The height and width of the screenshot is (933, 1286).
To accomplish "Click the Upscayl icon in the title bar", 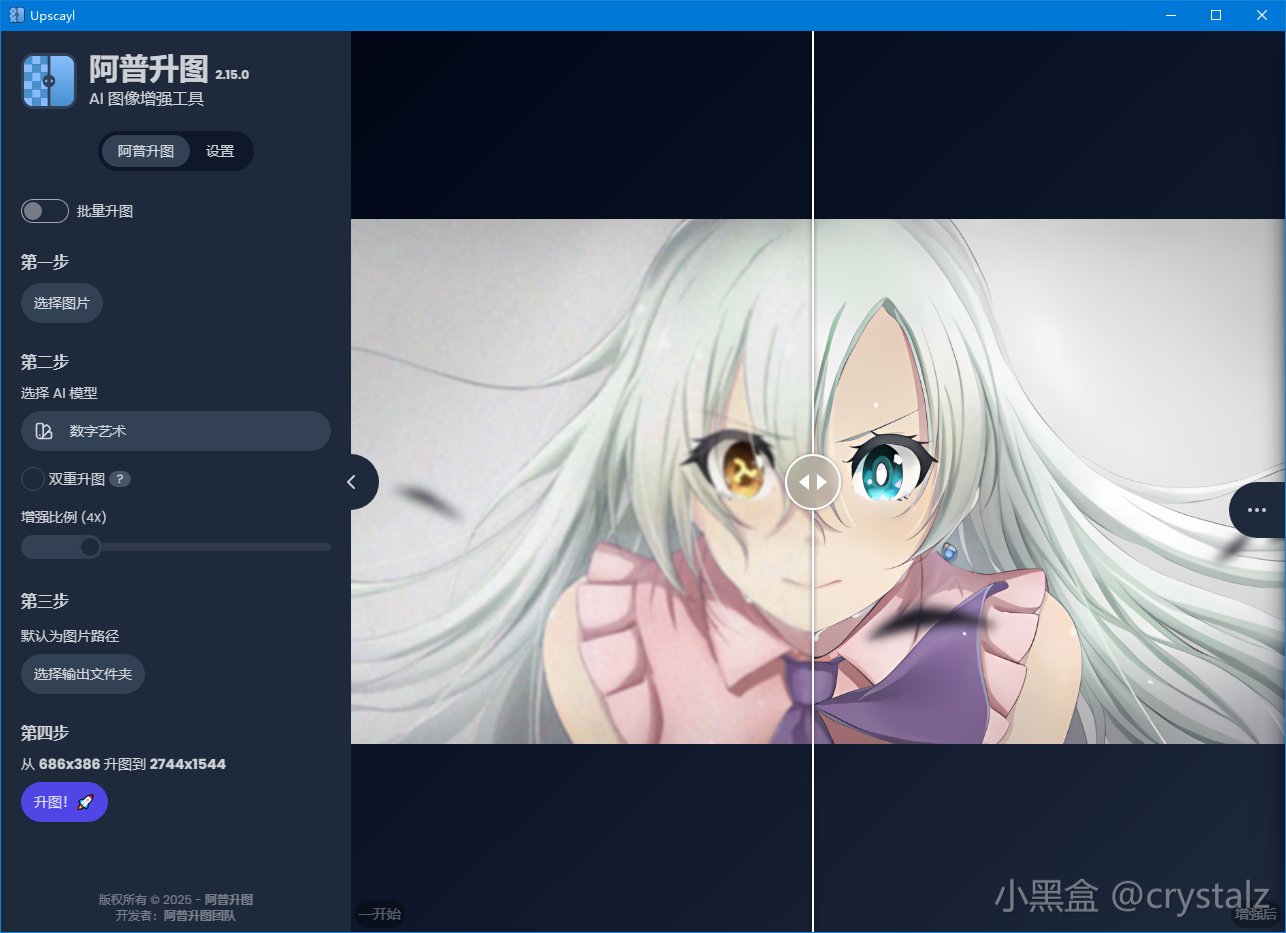I will pos(16,15).
